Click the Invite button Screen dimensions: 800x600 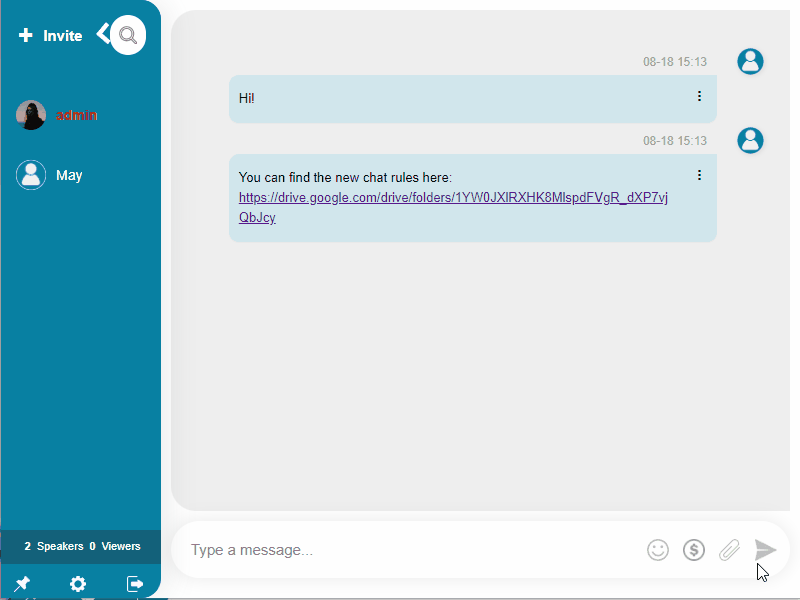pos(50,35)
